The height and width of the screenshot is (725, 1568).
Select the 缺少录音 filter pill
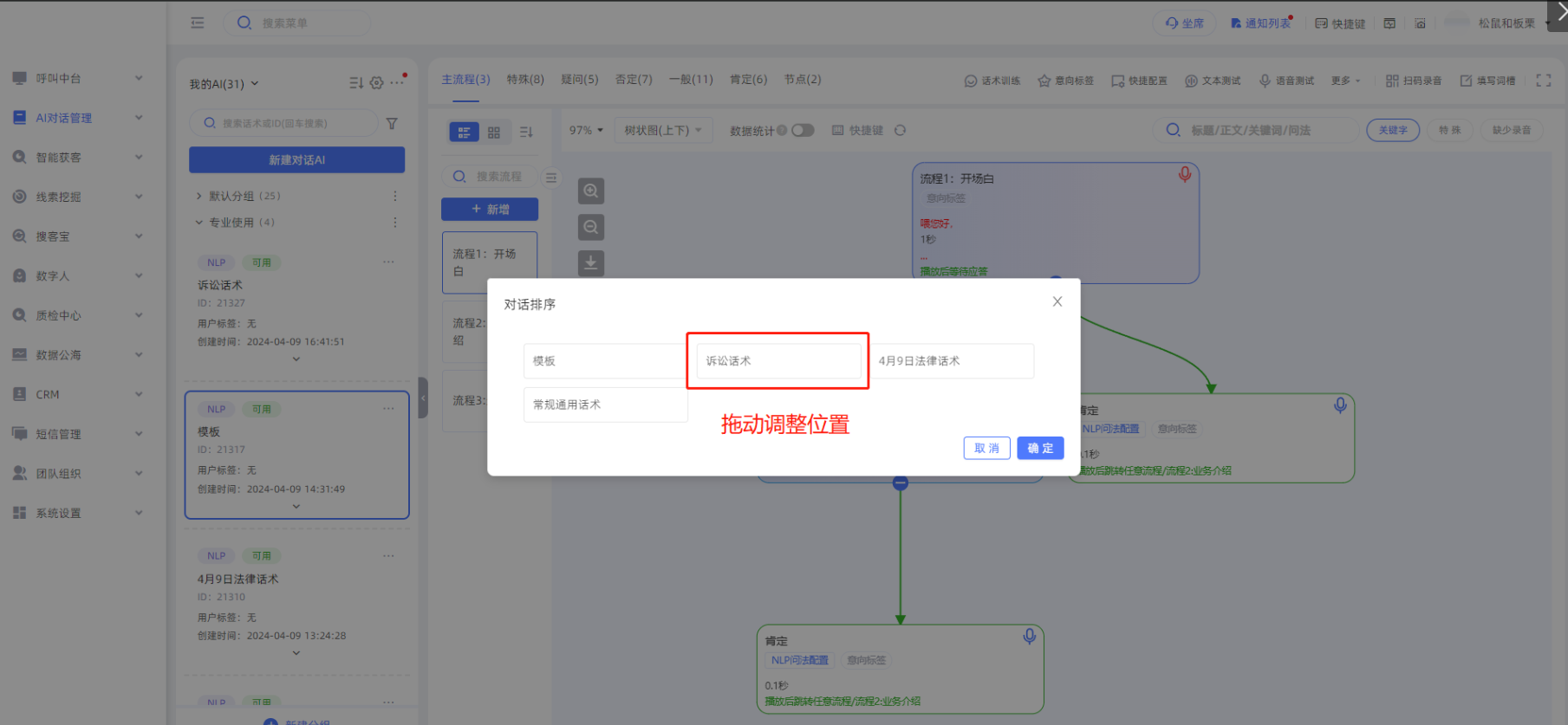[1511, 131]
